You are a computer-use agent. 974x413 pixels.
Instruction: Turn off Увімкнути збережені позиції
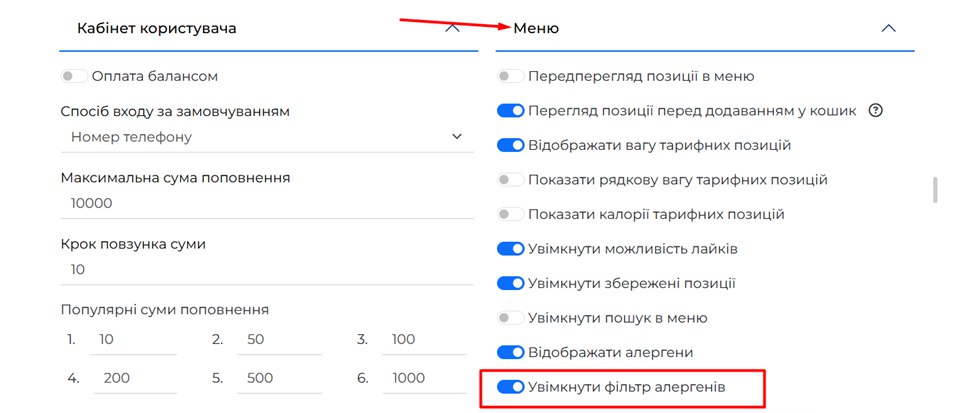pos(510,283)
